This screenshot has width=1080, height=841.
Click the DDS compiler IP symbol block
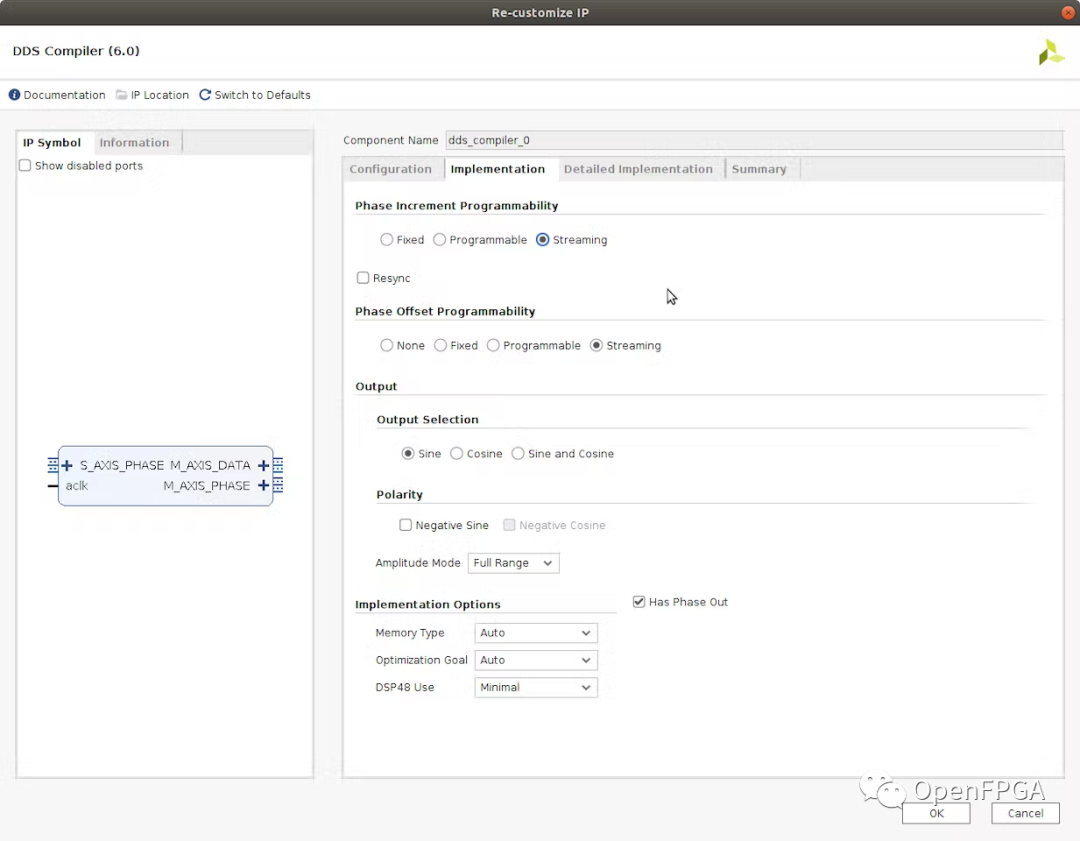coord(165,476)
